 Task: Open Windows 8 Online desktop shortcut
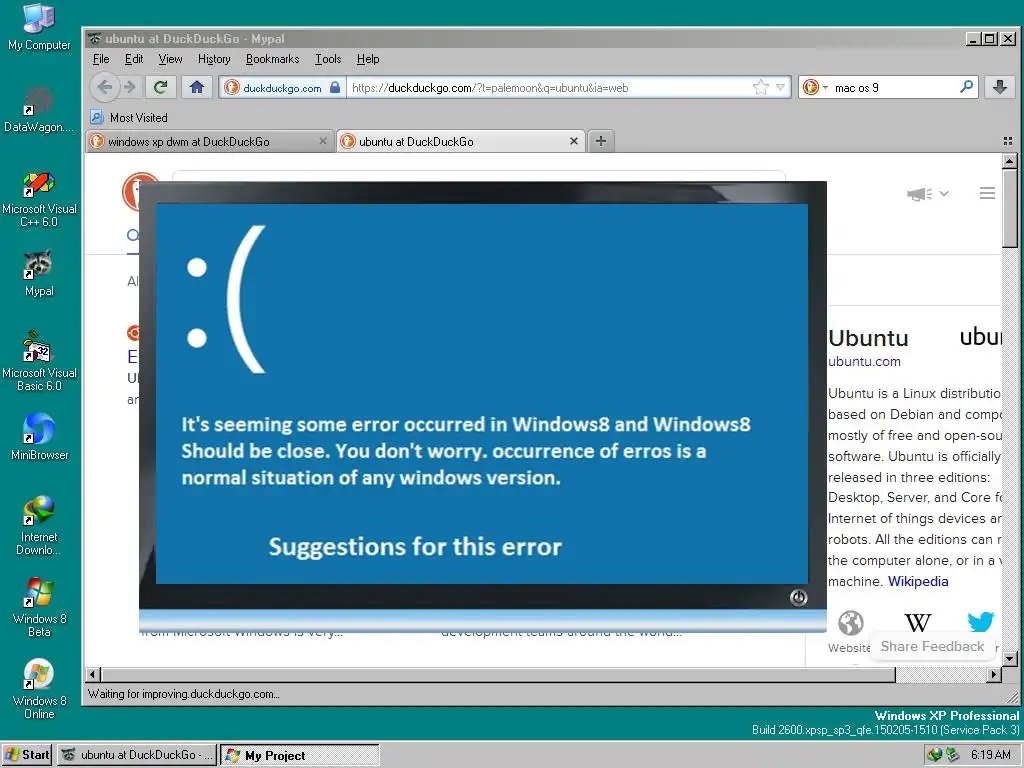[x=39, y=690]
